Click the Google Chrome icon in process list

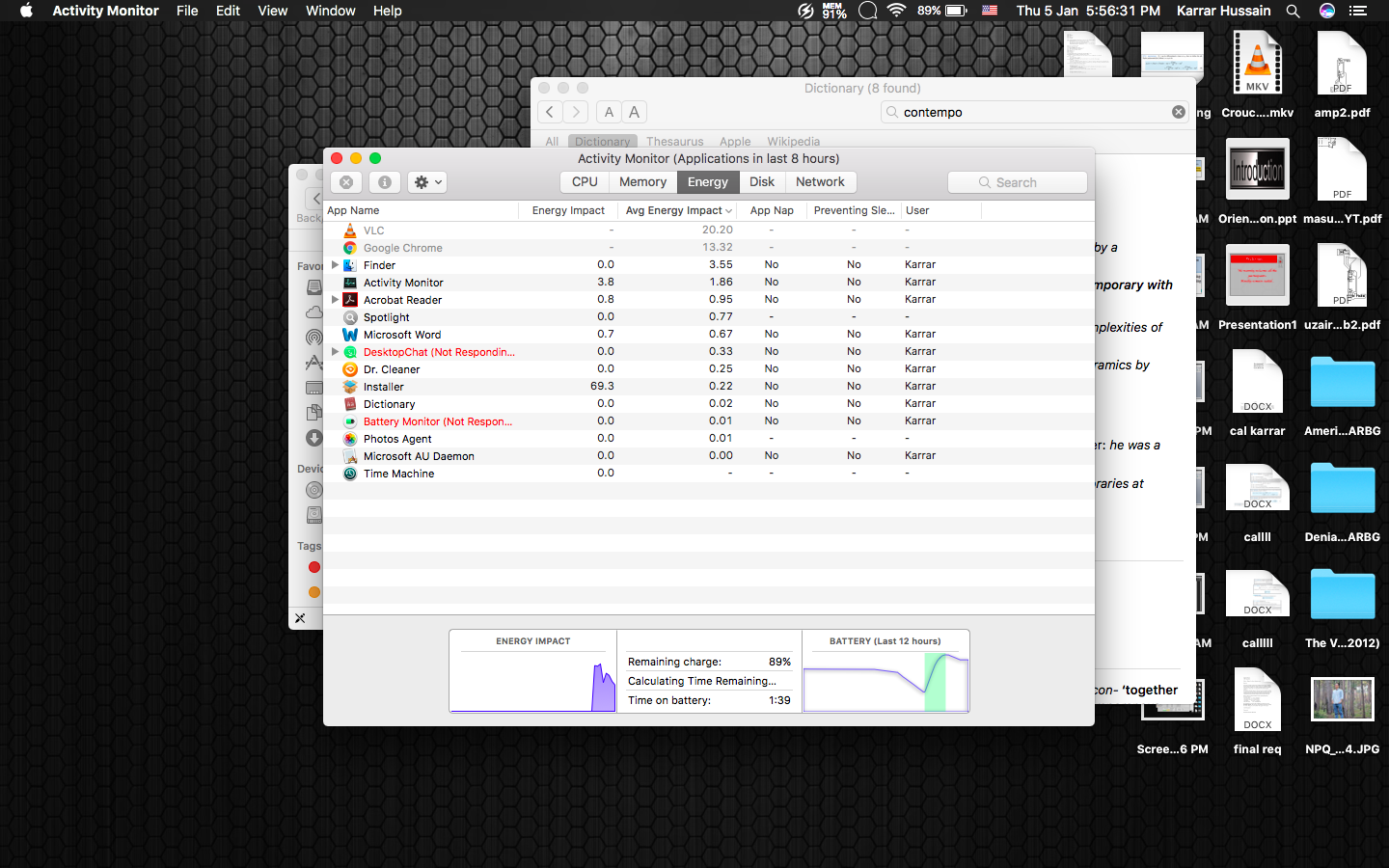click(x=350, y=248)
